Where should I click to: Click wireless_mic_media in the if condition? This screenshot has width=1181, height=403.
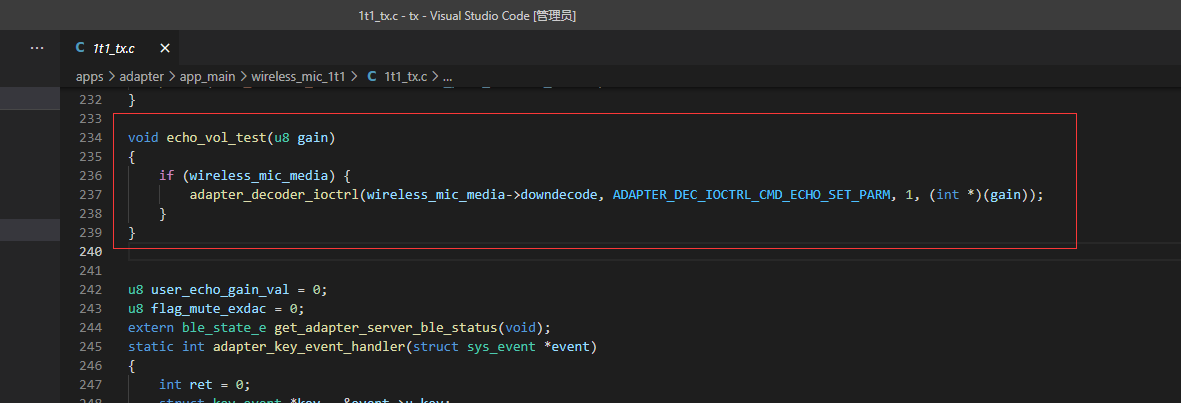click(x=259, y=176)
